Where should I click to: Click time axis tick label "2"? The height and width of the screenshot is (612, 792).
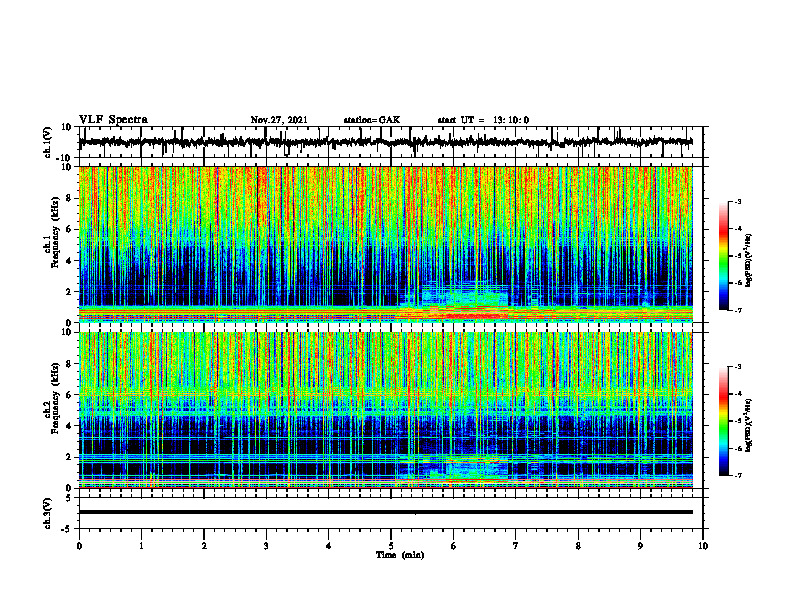click(204, 546)
